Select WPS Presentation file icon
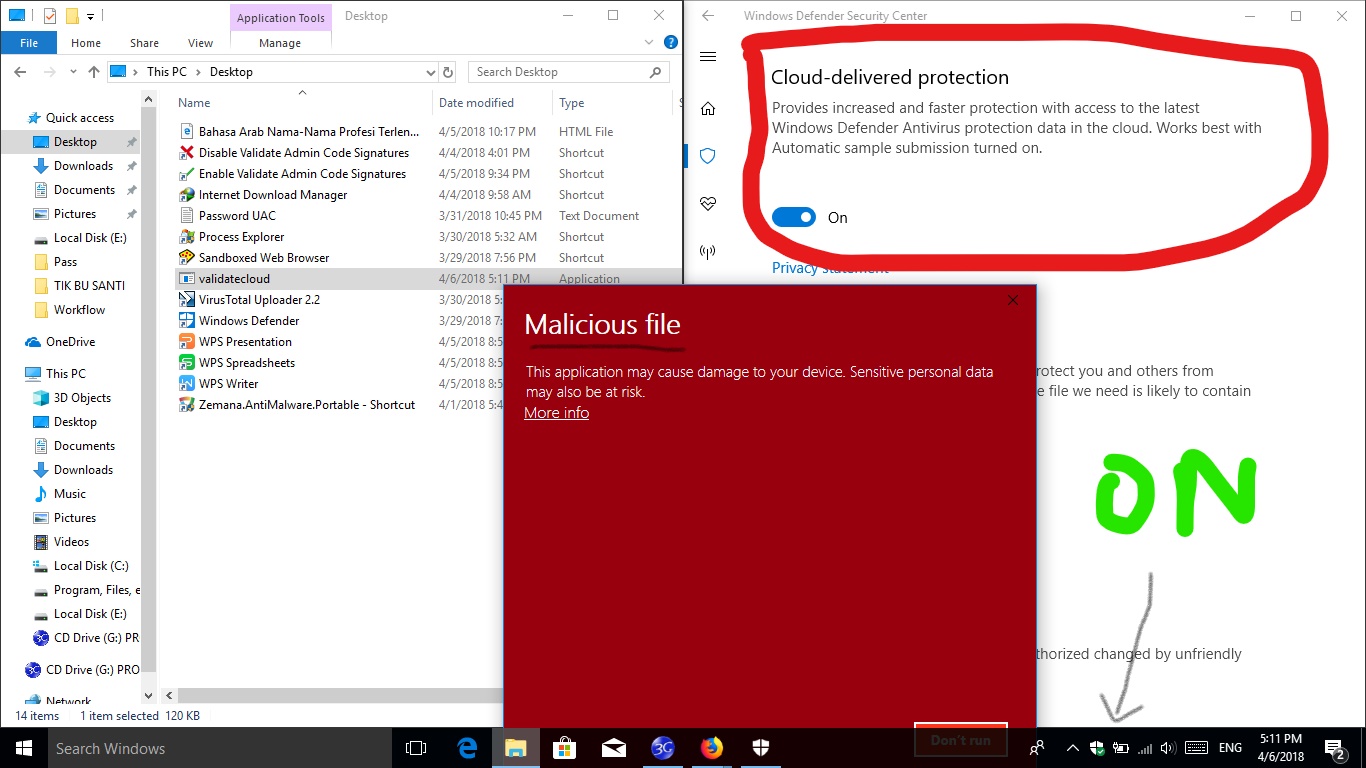1366x768 pixels. click(186, 342)
